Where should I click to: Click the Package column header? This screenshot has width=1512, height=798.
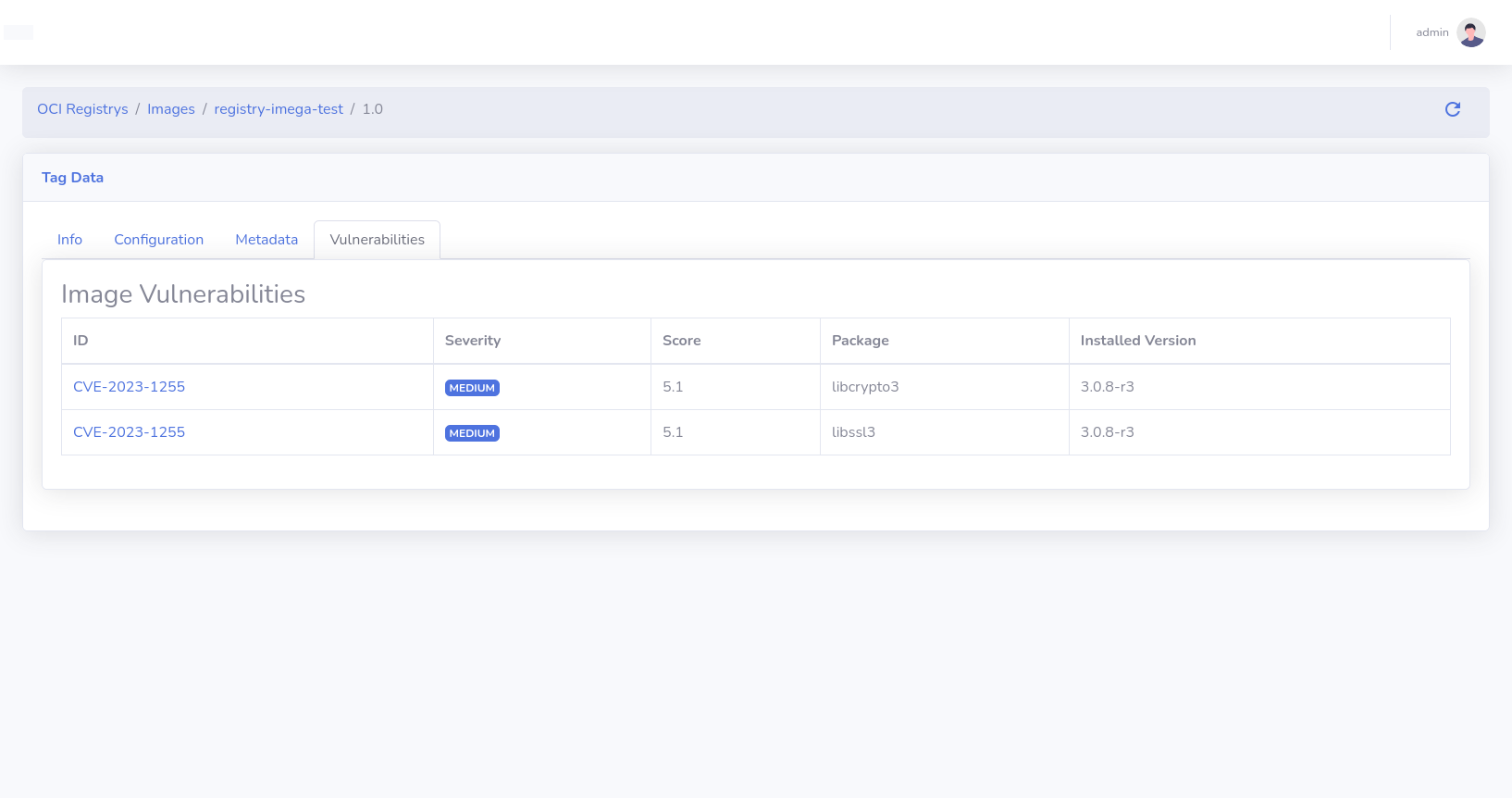click(860, 341)
